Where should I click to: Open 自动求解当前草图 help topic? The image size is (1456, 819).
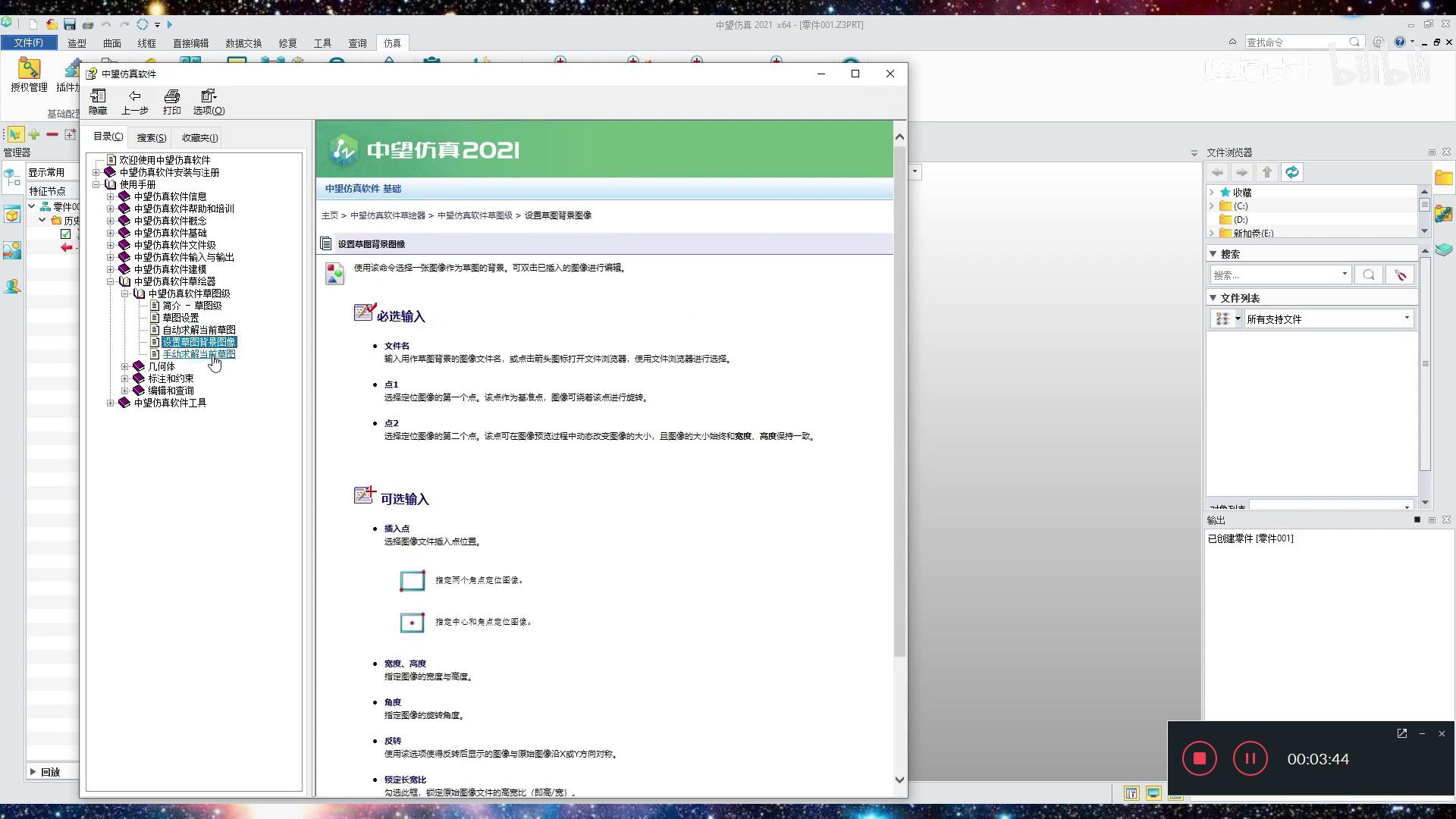click(199, 330)
